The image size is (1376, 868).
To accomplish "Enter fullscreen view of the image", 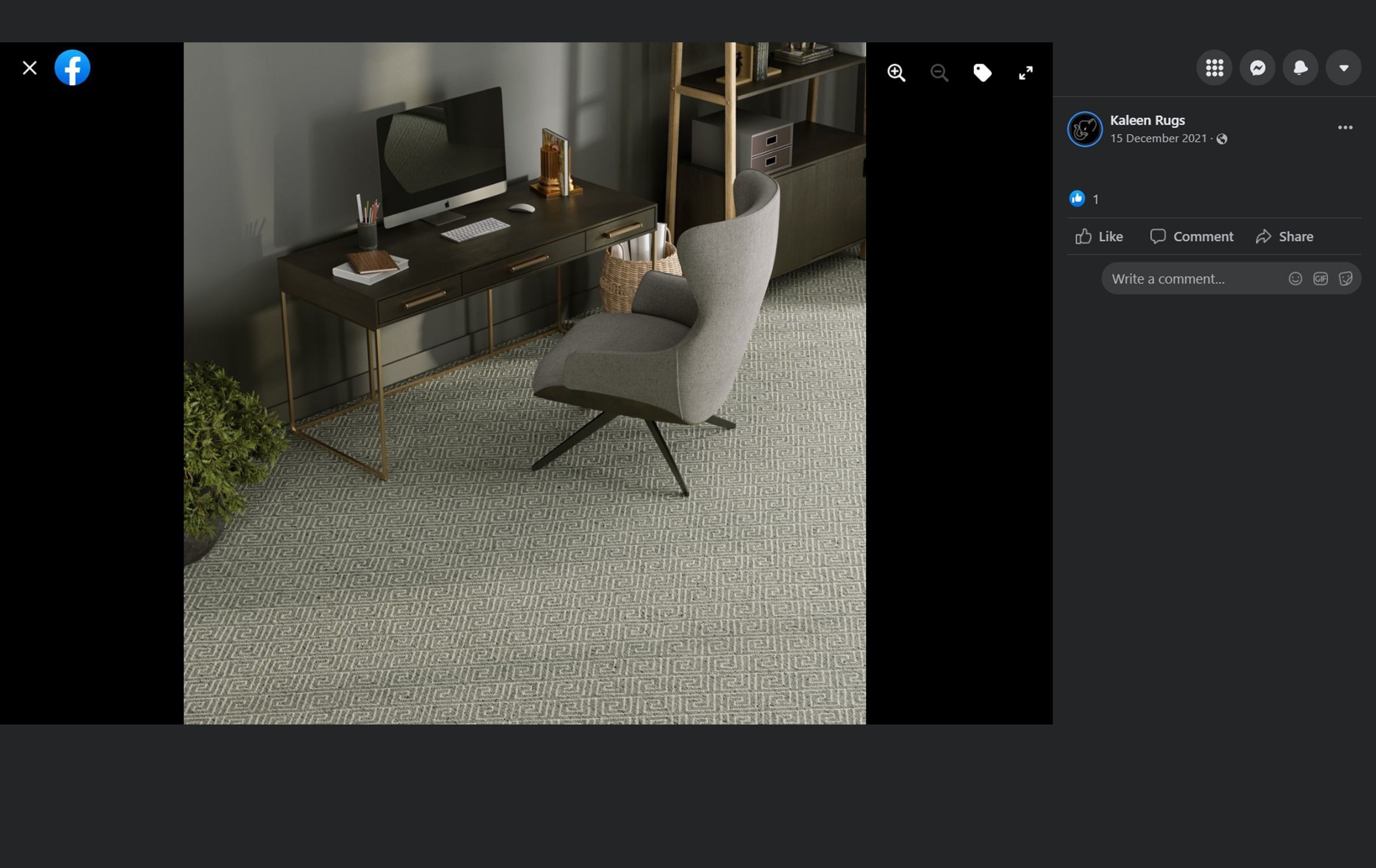I will 1026,72.
